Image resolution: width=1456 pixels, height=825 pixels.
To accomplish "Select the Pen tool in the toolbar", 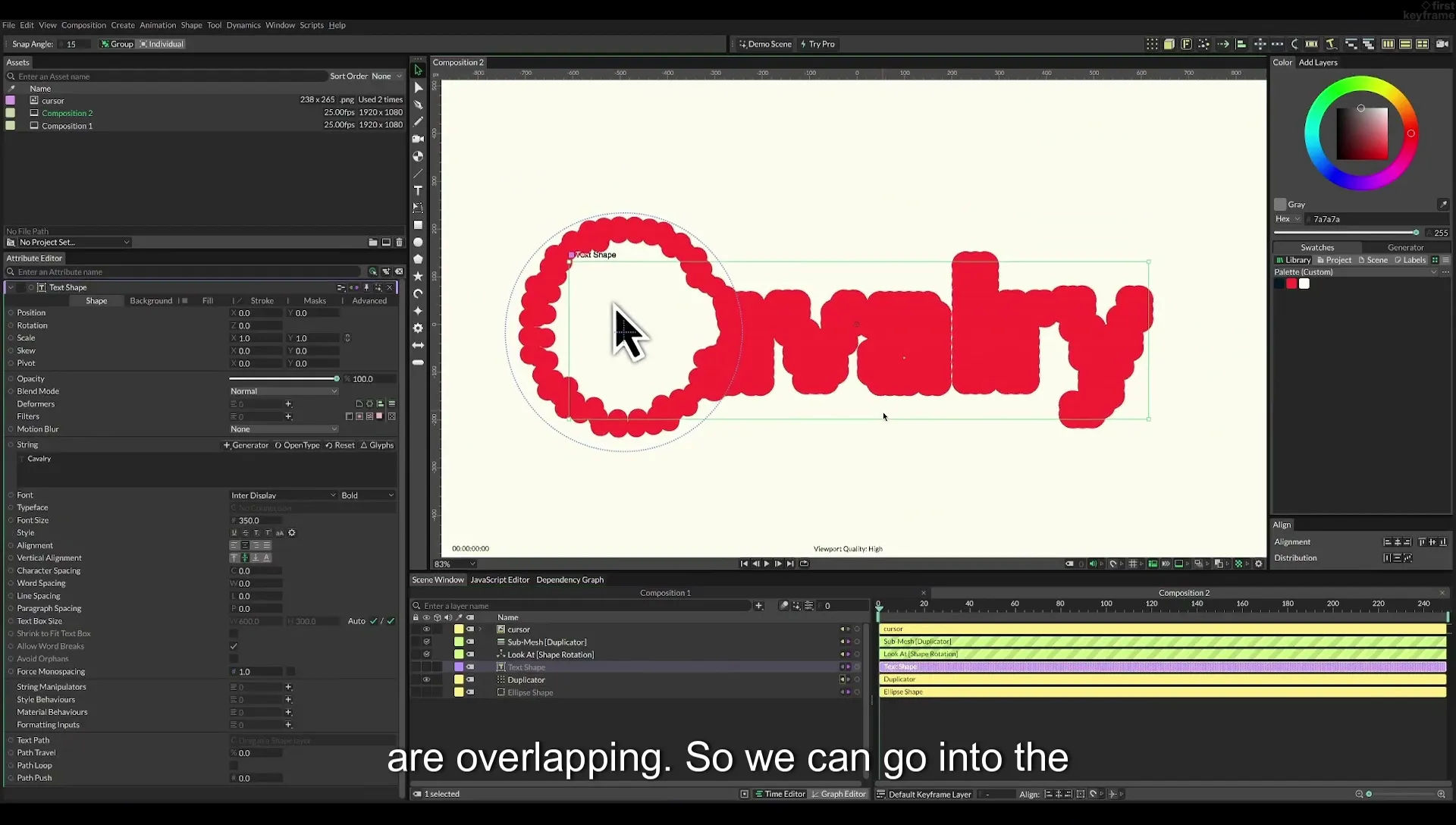I will pos(418,105).
